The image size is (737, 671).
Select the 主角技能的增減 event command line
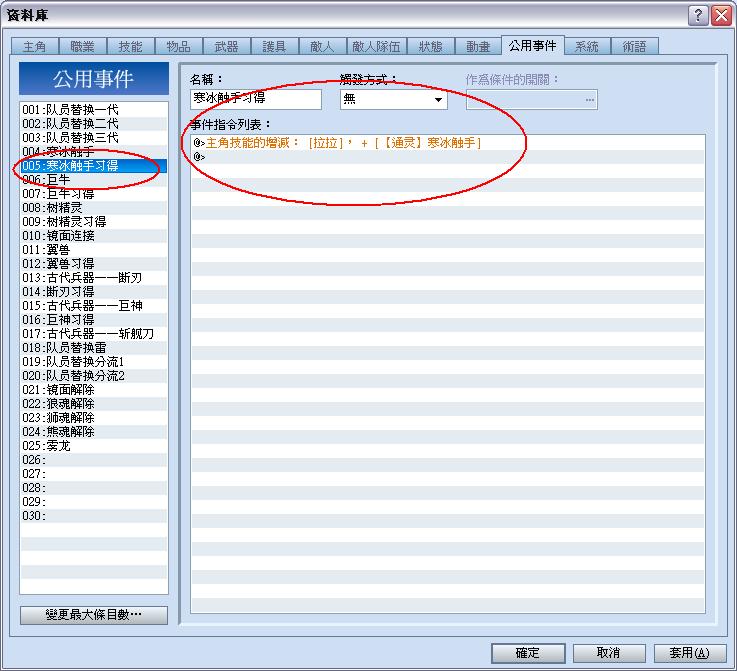point(447,142)
